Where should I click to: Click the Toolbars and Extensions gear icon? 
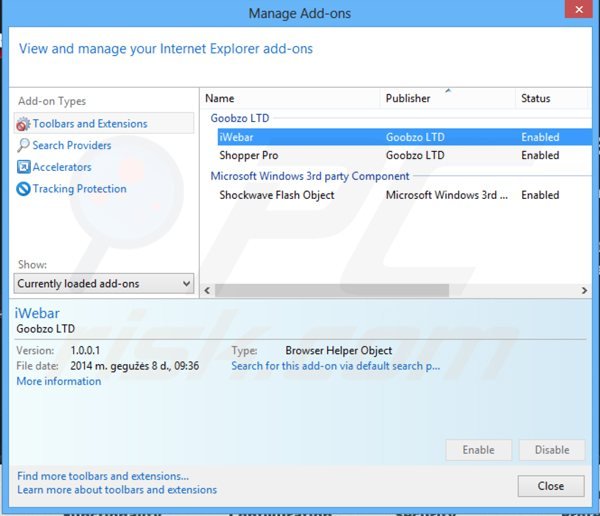[x=24, y=124]
